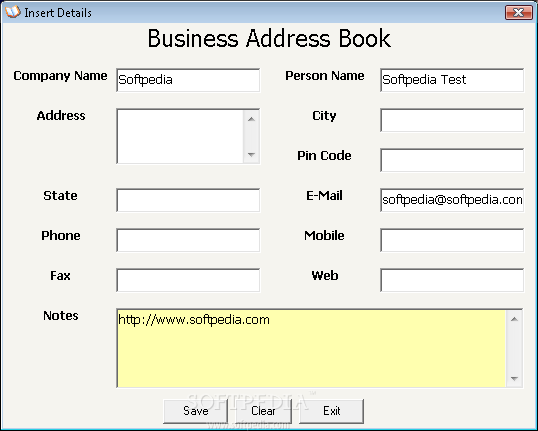
Task: Click the Insert Details title text
Action: click(58, 13)
